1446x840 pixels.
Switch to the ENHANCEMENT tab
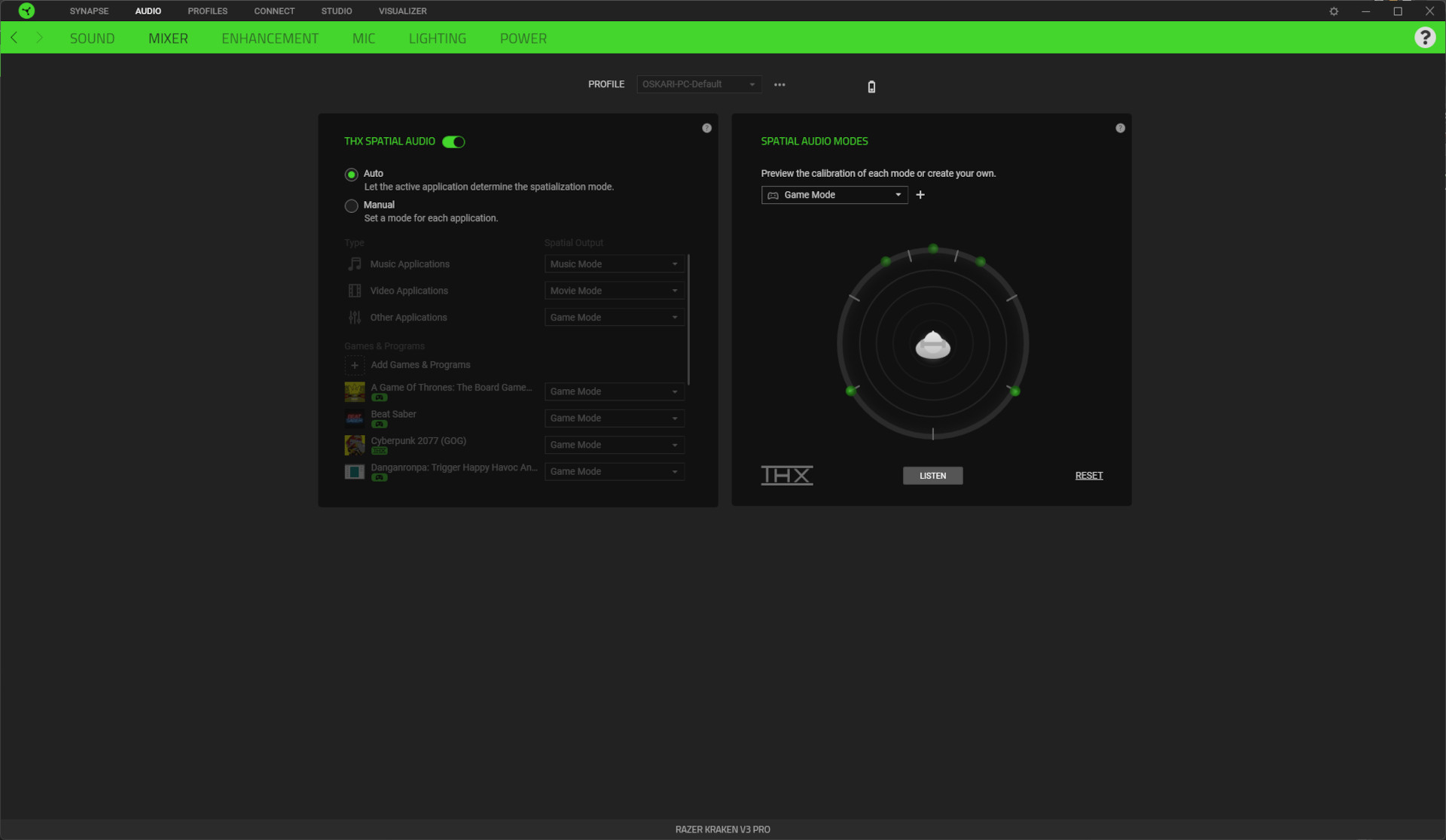tap(270, 38)
